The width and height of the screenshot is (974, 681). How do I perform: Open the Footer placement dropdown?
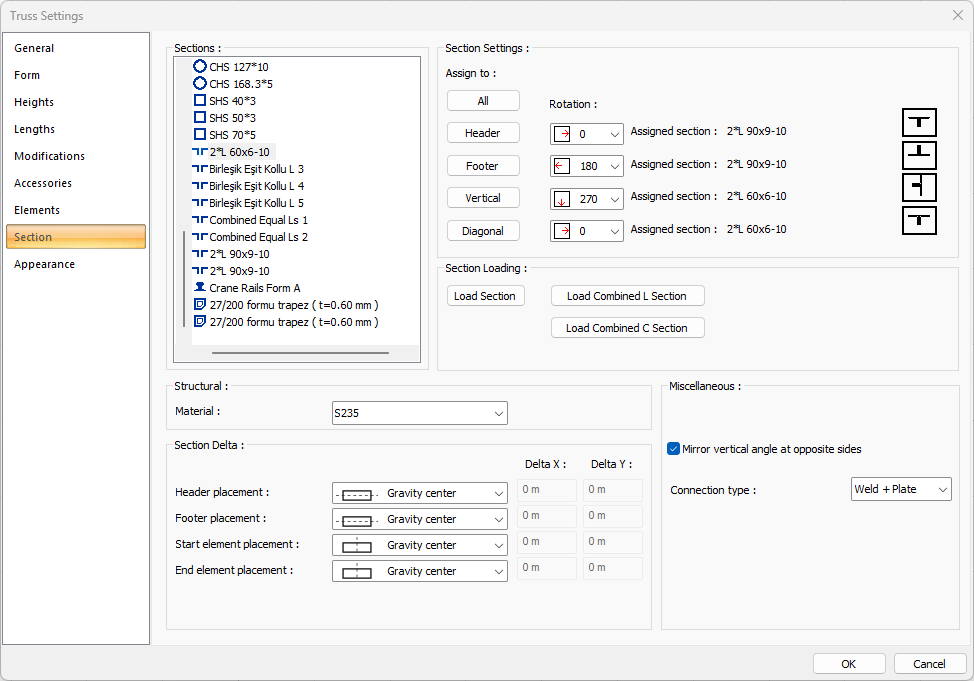point(419,519)
